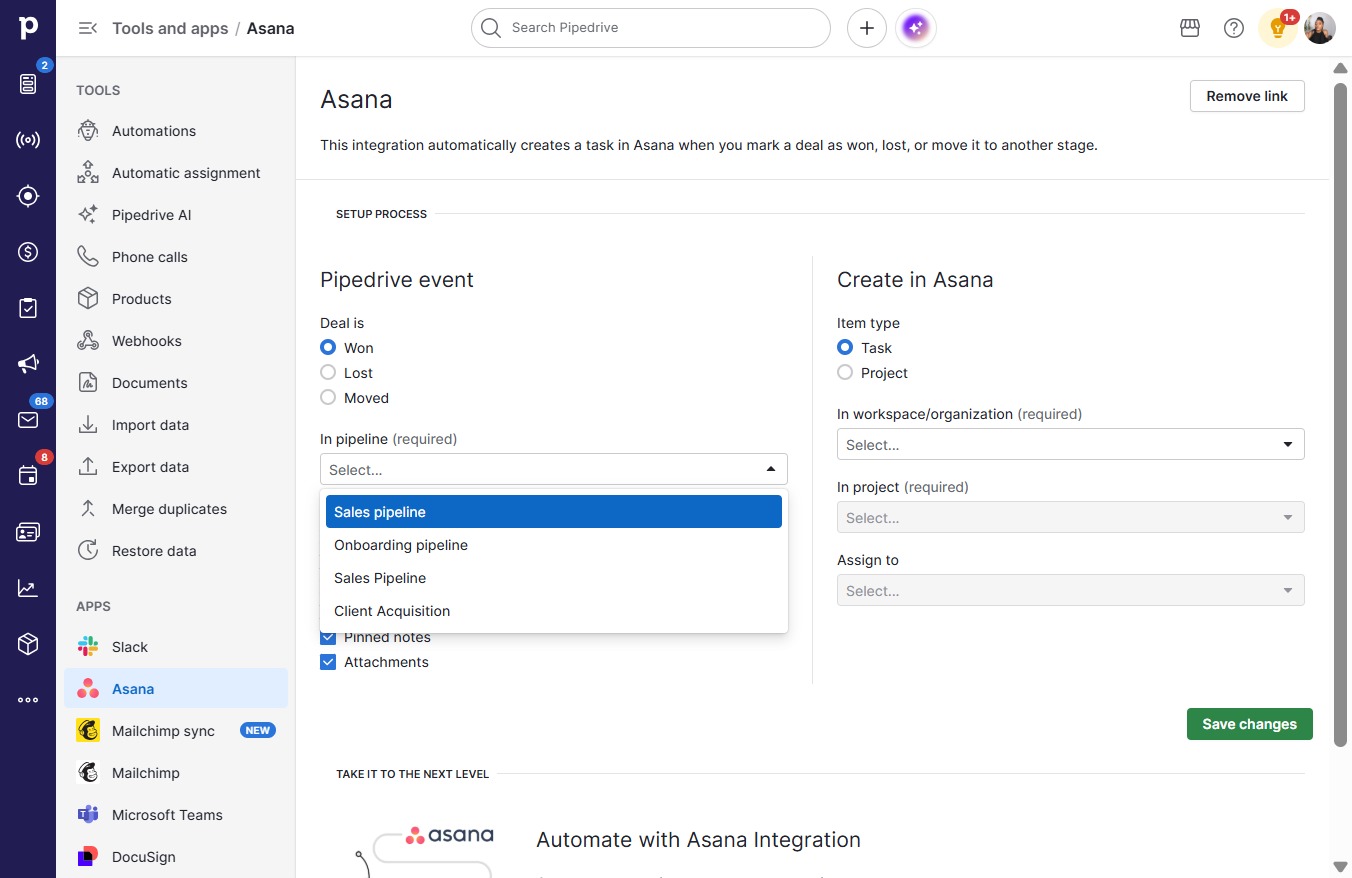1352x878 pixels.
Task: Open the user profile avatar
Action: (x=1320, y=28)
